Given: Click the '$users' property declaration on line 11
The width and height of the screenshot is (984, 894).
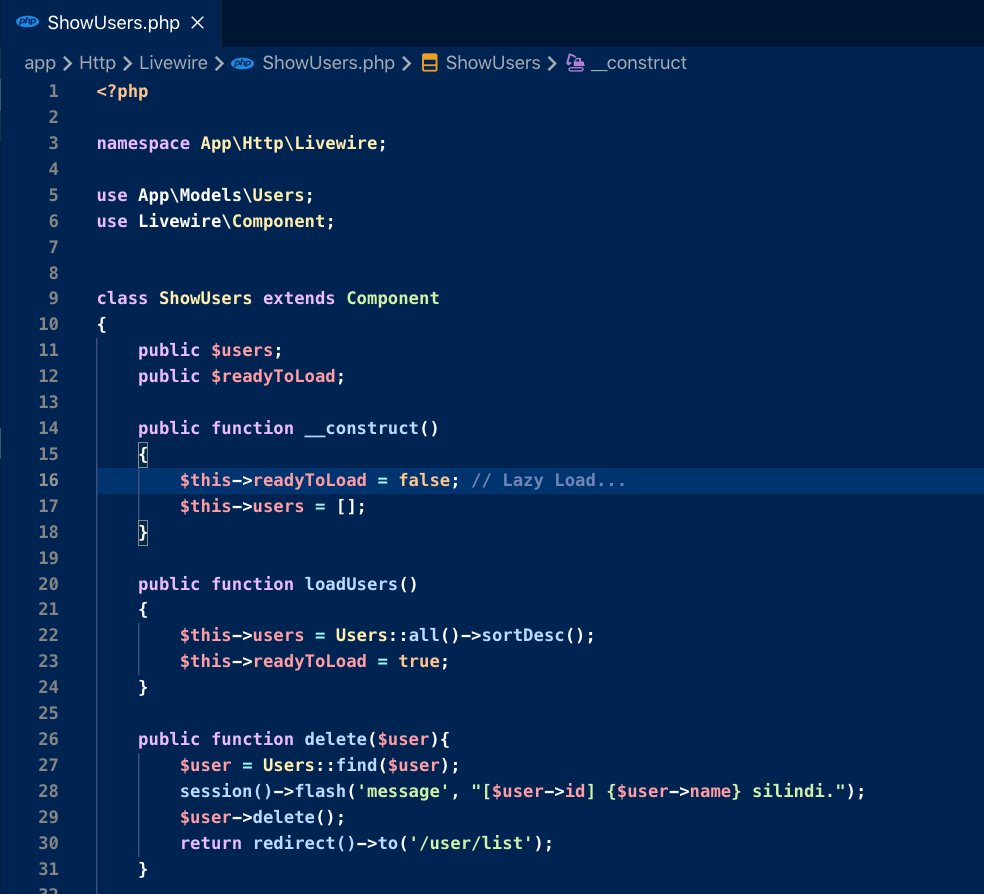Looking at the screenshot, I should (242, 351).
